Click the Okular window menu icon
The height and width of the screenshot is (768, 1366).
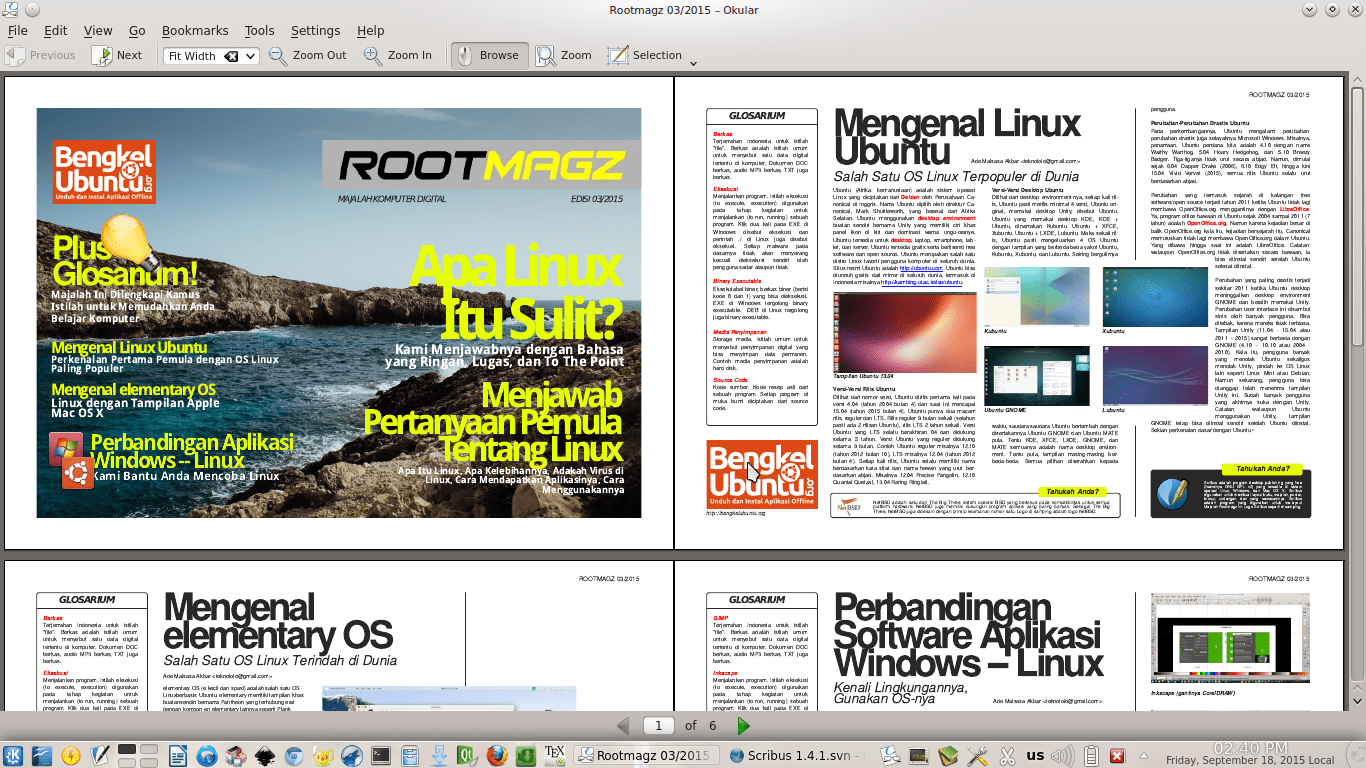[12, 9]
